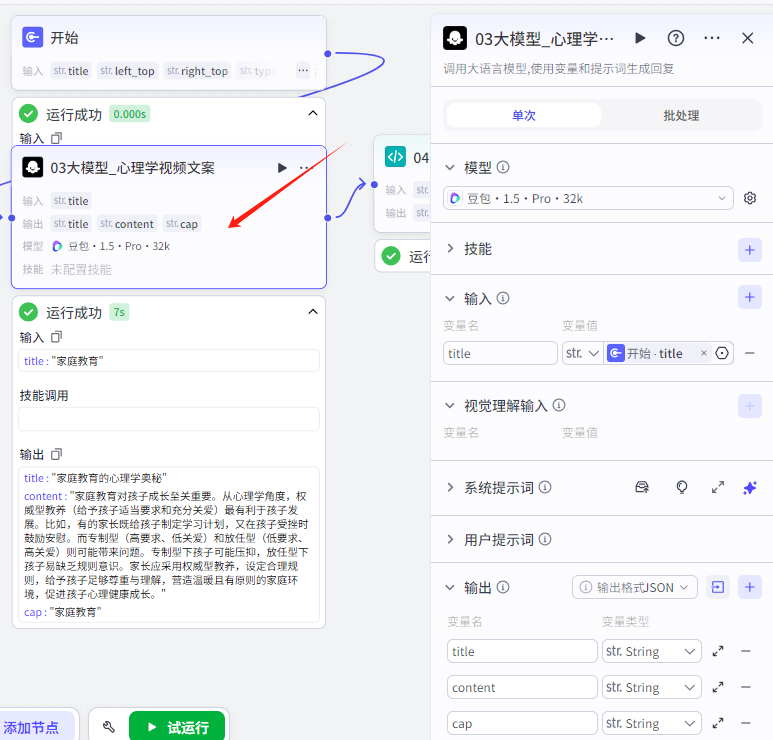Click 试运行 test run button

(177, 727)
